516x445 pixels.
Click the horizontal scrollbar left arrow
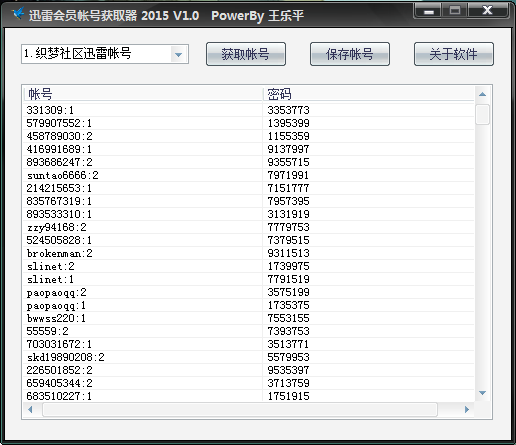(x=30, y=409)
